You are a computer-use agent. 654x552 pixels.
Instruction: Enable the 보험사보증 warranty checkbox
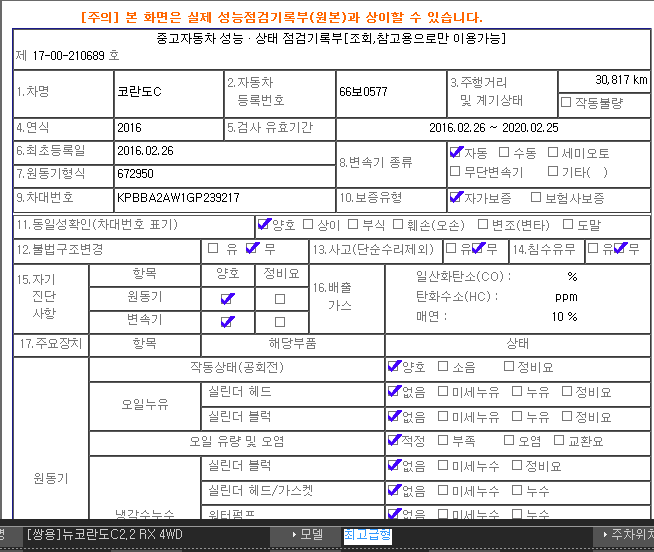[x=536, y=197]
